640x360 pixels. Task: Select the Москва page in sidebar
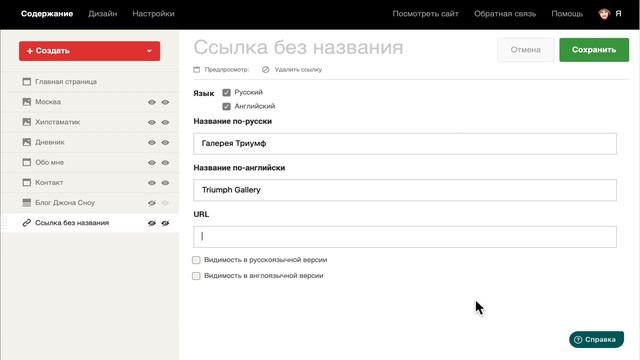point(48,102)
